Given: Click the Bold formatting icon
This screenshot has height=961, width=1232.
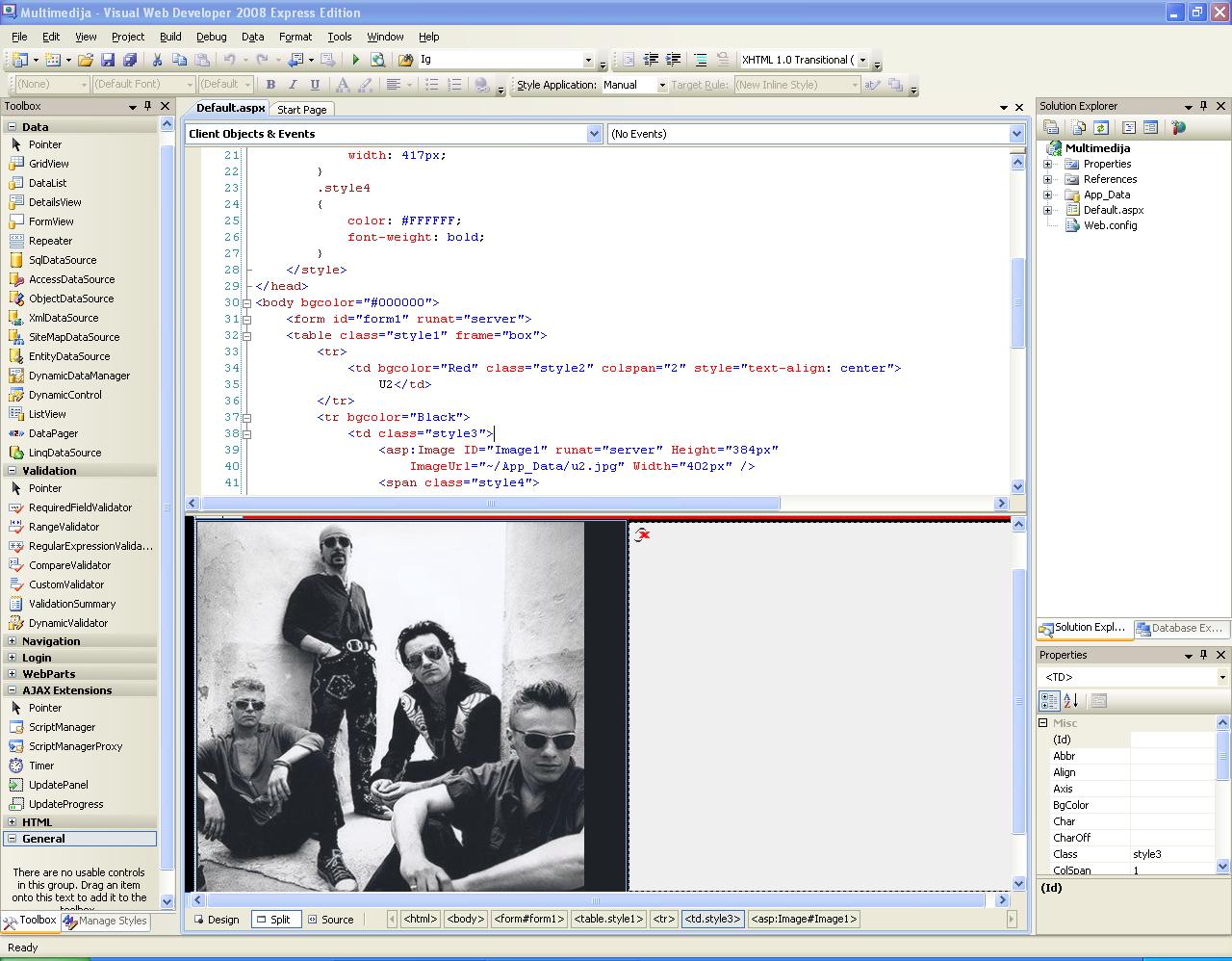Looking at the screenshot, I should (270, 85).
